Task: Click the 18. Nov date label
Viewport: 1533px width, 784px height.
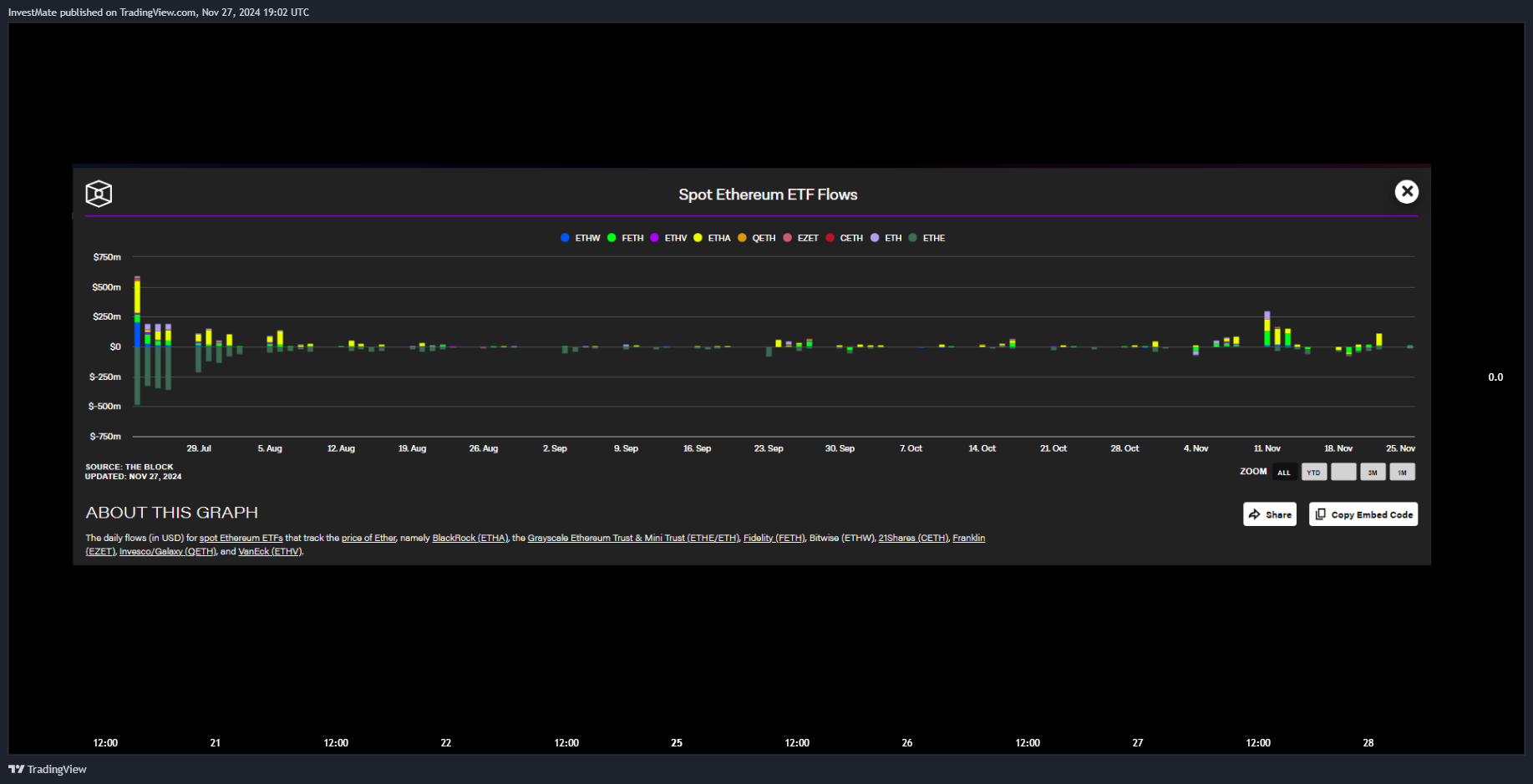Action: click(1338, 448)
